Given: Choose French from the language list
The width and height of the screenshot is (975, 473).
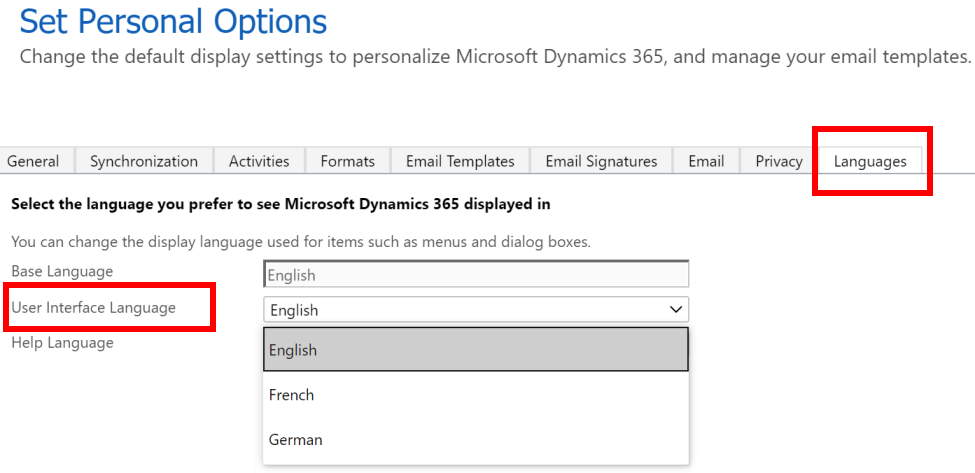Looking at the screenshot, I should point(476,395).
